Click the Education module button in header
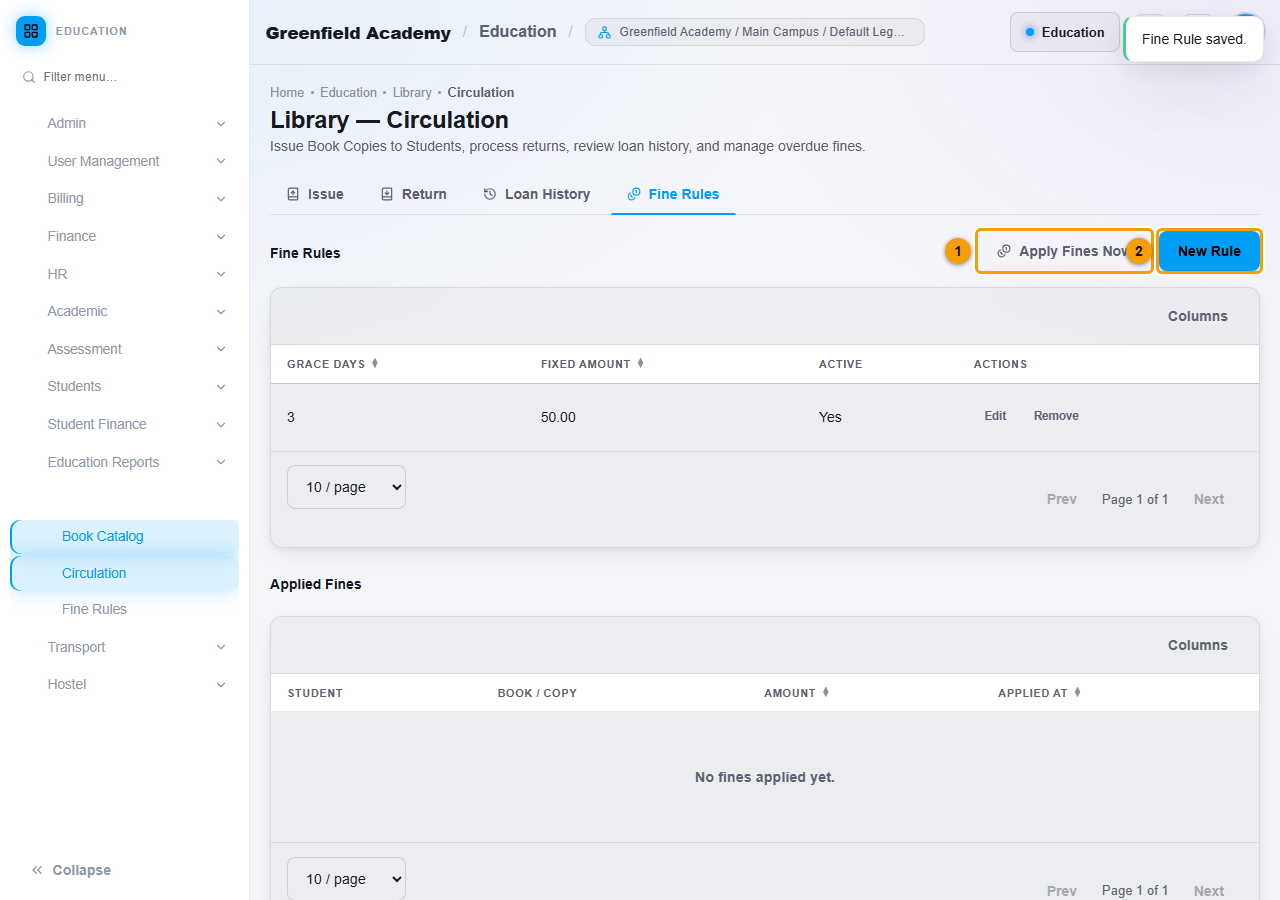Image resolution: width=1280 pixels, height=900 pixels. [1064, 32]
